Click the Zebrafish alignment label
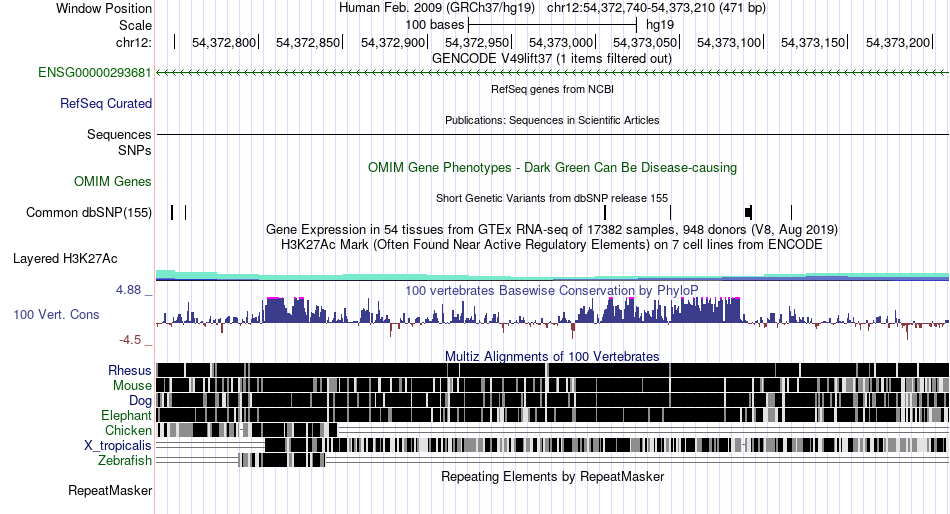The width and height of the screenshot is (950, 514). click(x=125, y=461)
